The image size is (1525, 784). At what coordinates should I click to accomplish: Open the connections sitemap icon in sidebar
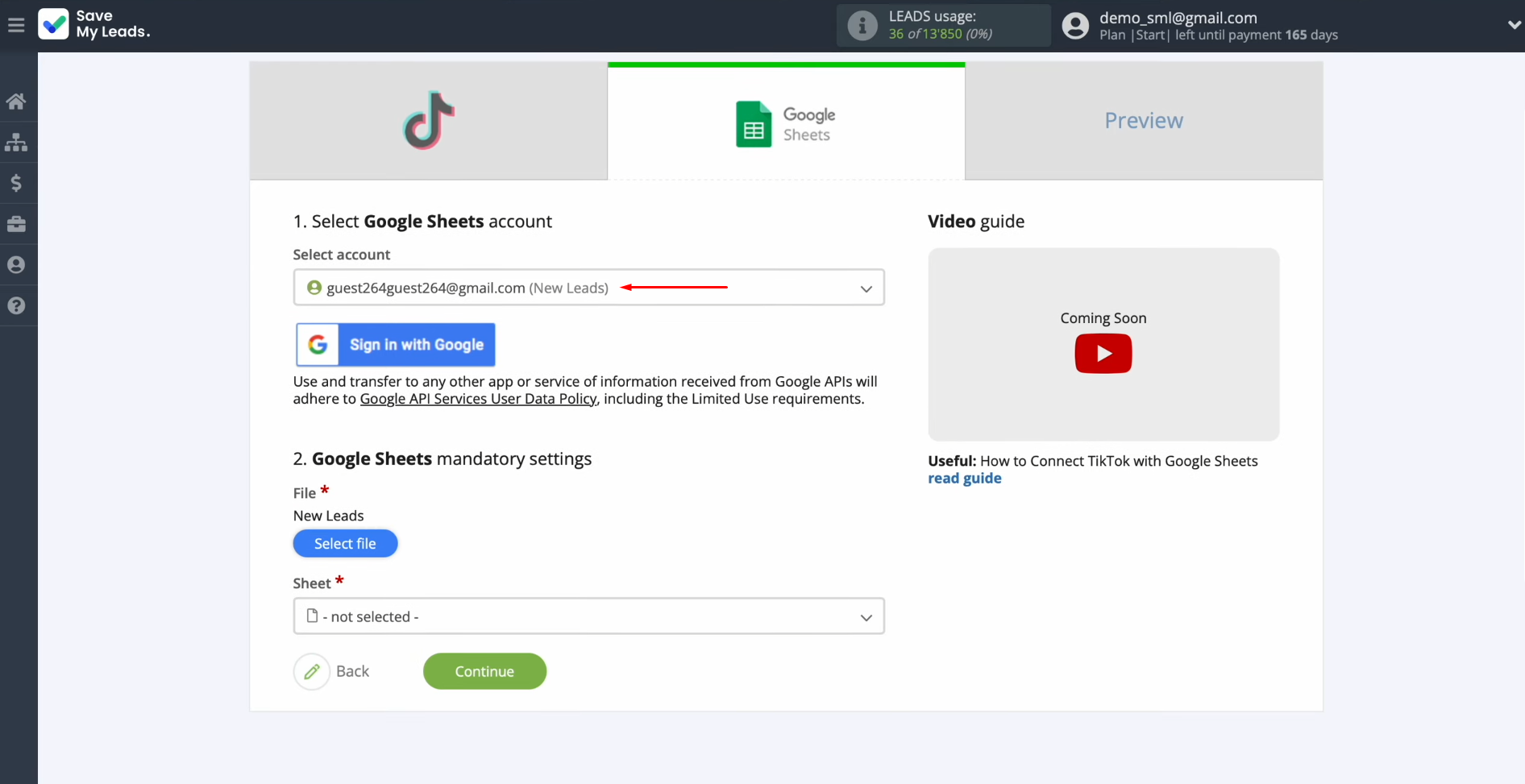16,143
